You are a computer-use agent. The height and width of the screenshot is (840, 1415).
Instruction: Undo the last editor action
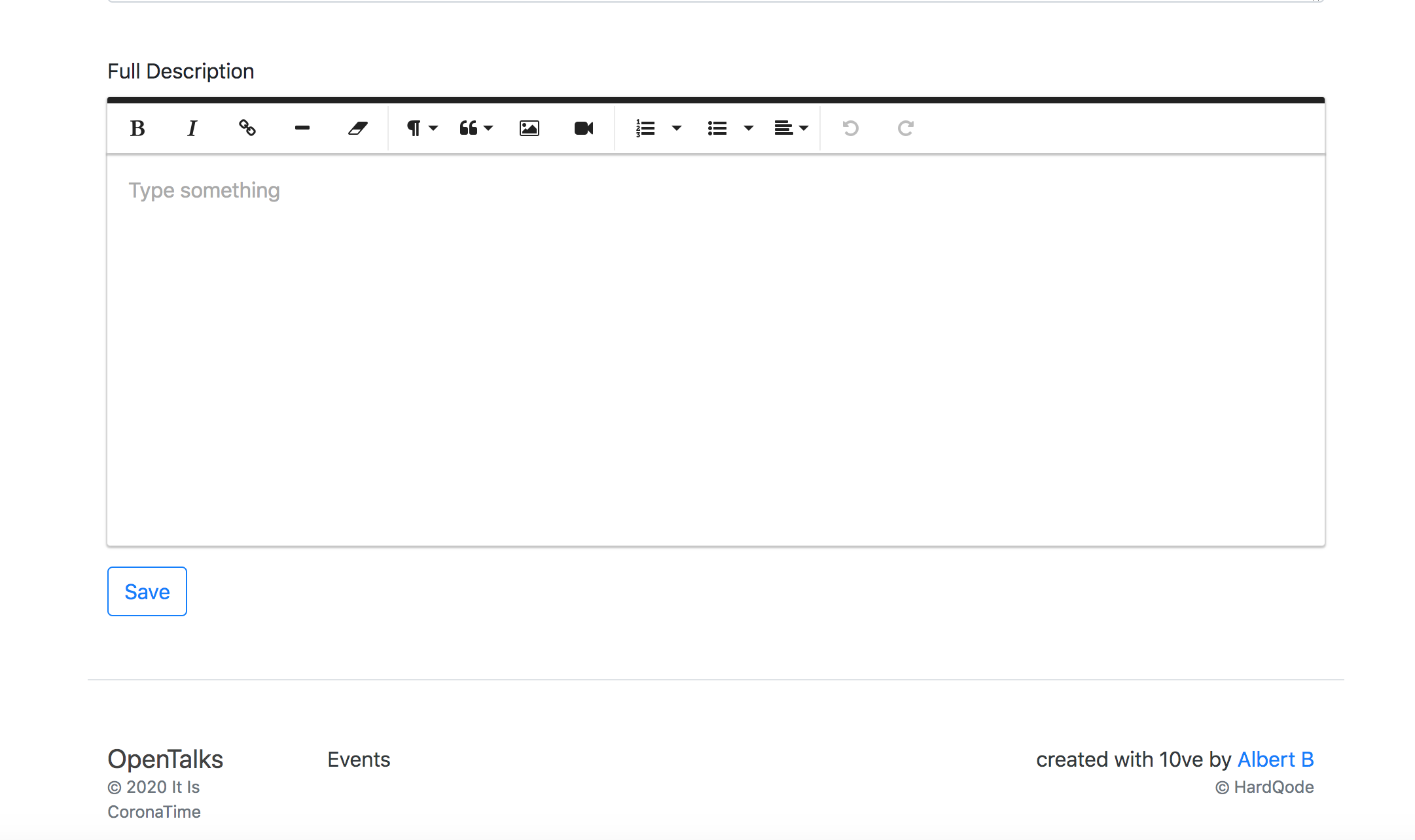click(850, 128)
